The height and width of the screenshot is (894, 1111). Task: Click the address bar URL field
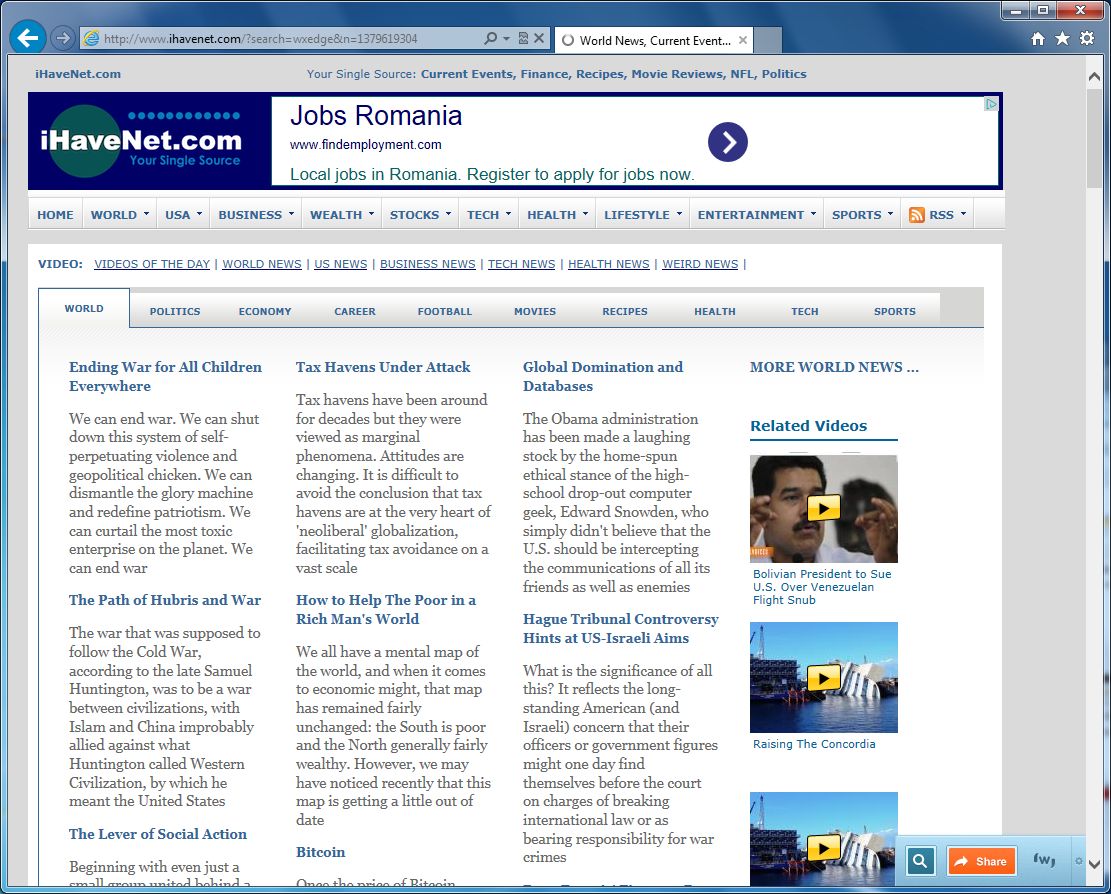click(x=291, y=38)
